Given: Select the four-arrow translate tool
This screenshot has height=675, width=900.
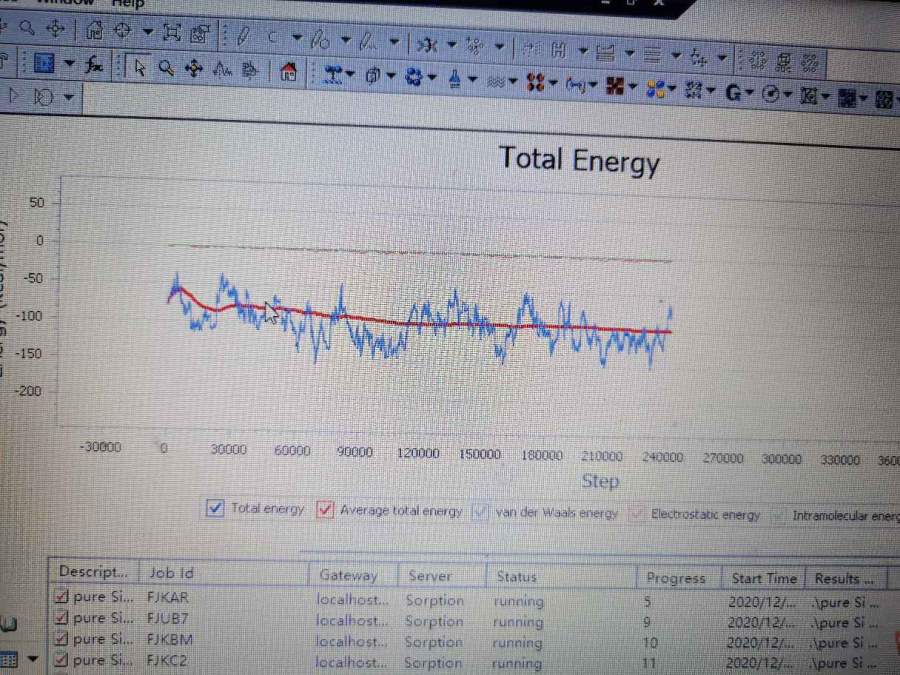Looking at the screenshot, I should (193, 68).
